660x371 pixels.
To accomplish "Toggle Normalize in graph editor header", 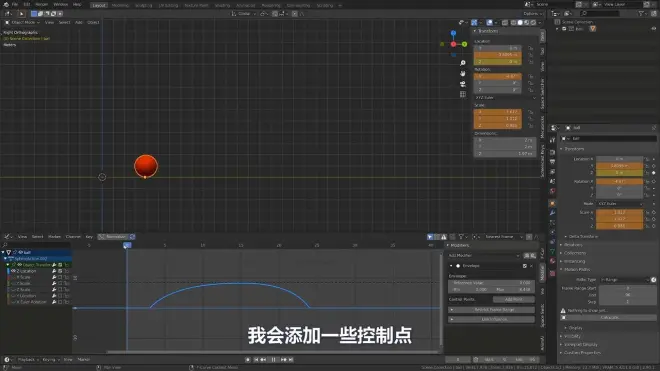I will pos(113,237).
